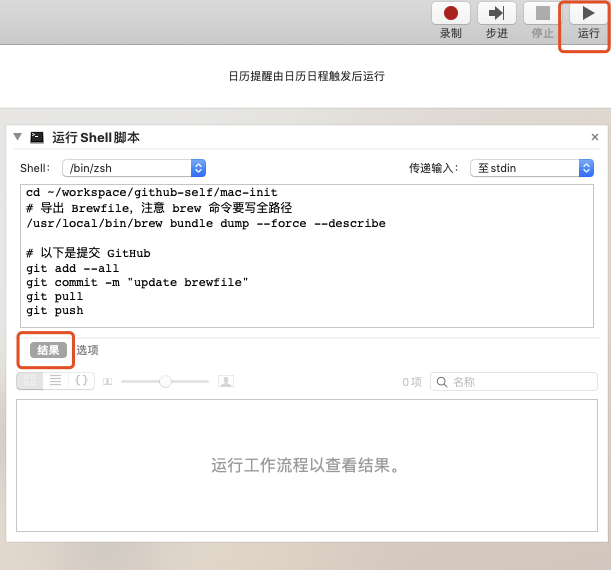Switch results to code braces view
Image resolution: width=611 pixels, height=570 pixels.
tap(81, 381)
